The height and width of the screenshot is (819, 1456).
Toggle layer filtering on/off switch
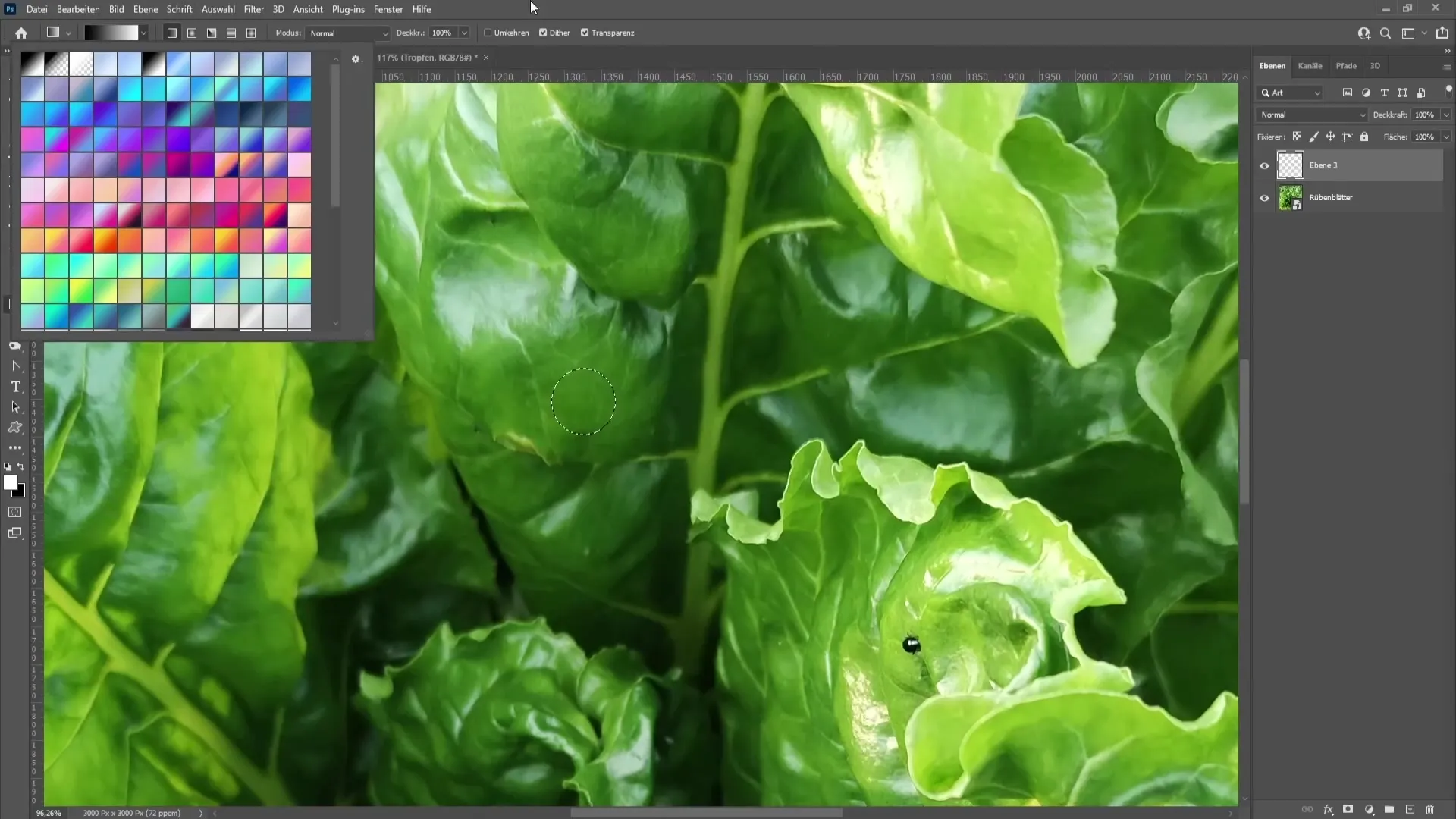click(x=1448, y=90)
